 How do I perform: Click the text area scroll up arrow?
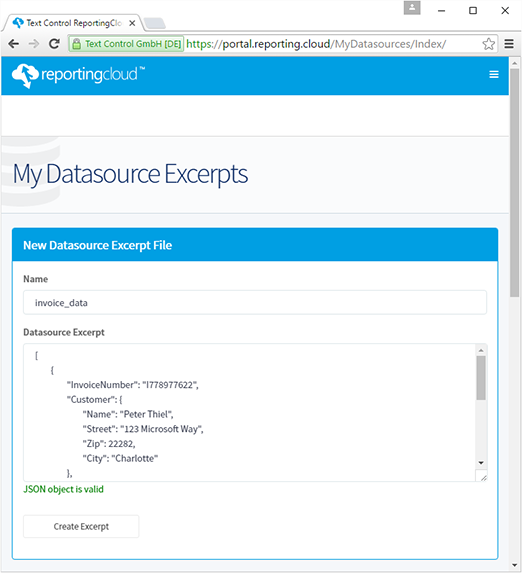481,350
